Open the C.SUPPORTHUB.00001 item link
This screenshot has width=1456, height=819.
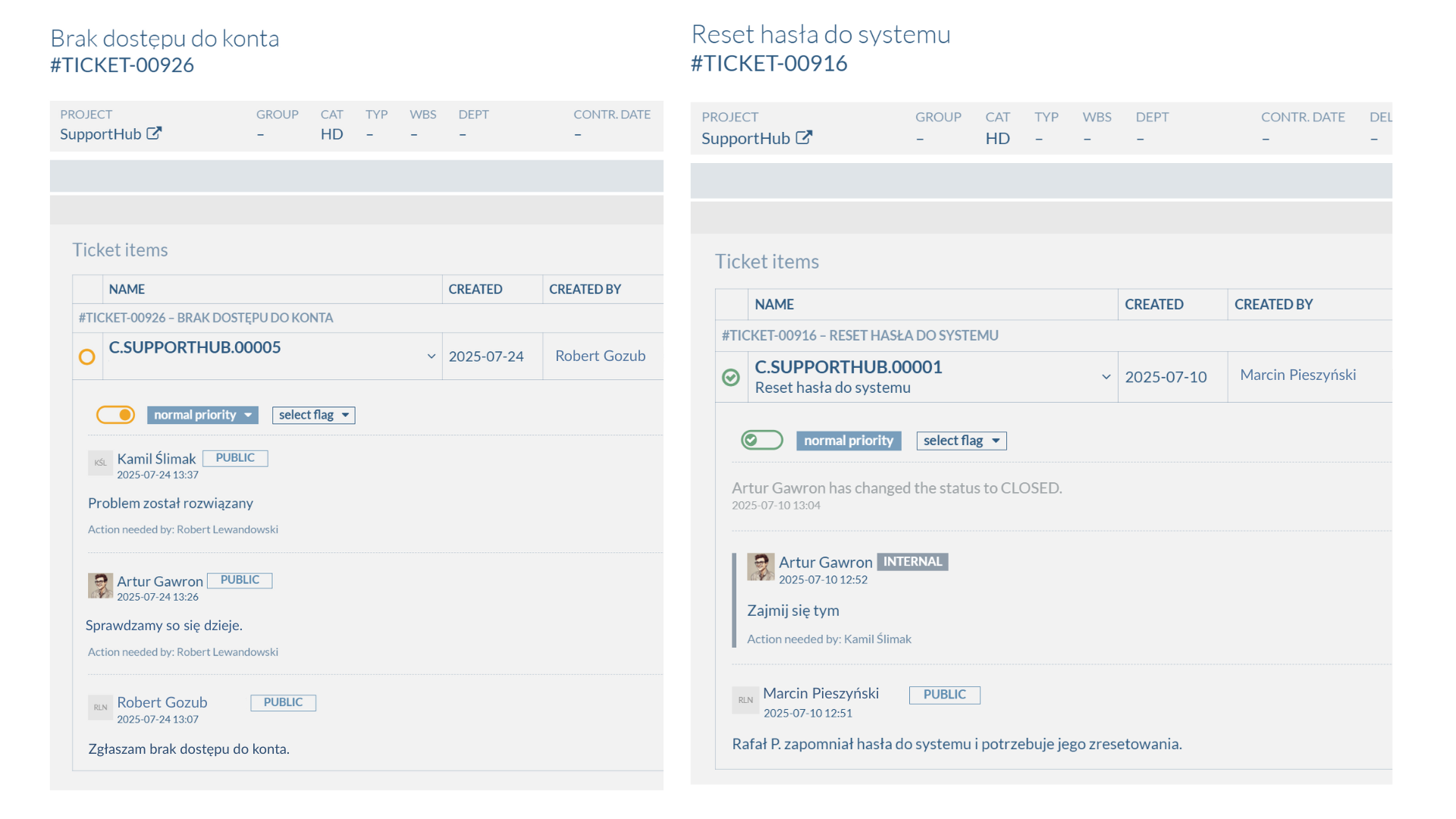click(849, 367)
